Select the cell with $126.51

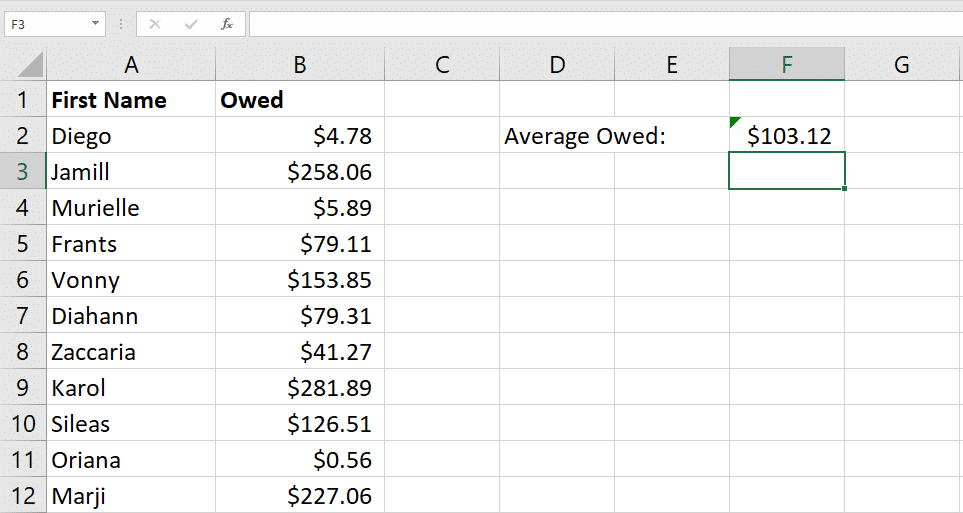pos(300,423)
